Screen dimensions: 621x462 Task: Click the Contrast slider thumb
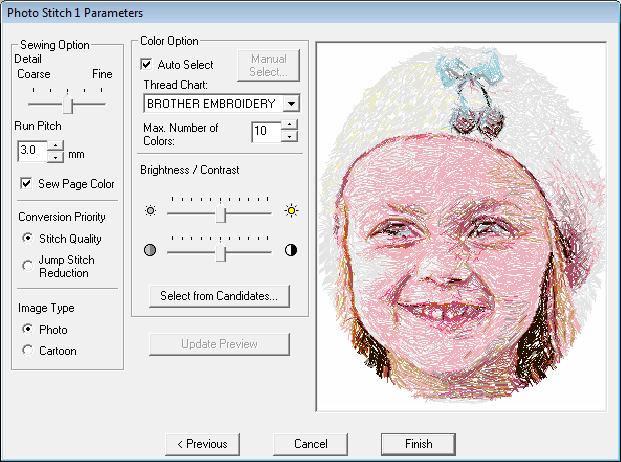[x=221, y=254]
